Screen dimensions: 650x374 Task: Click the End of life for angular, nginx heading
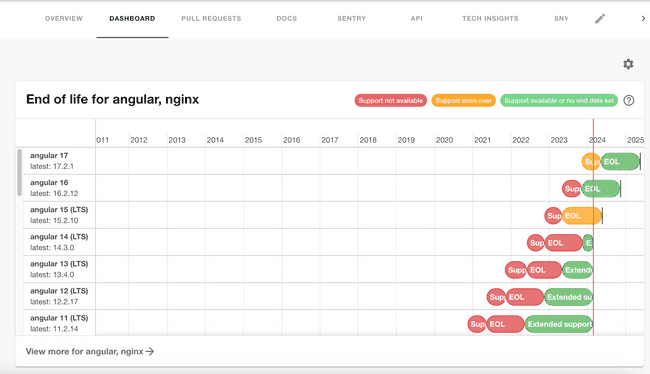click(x=112, y=100)
